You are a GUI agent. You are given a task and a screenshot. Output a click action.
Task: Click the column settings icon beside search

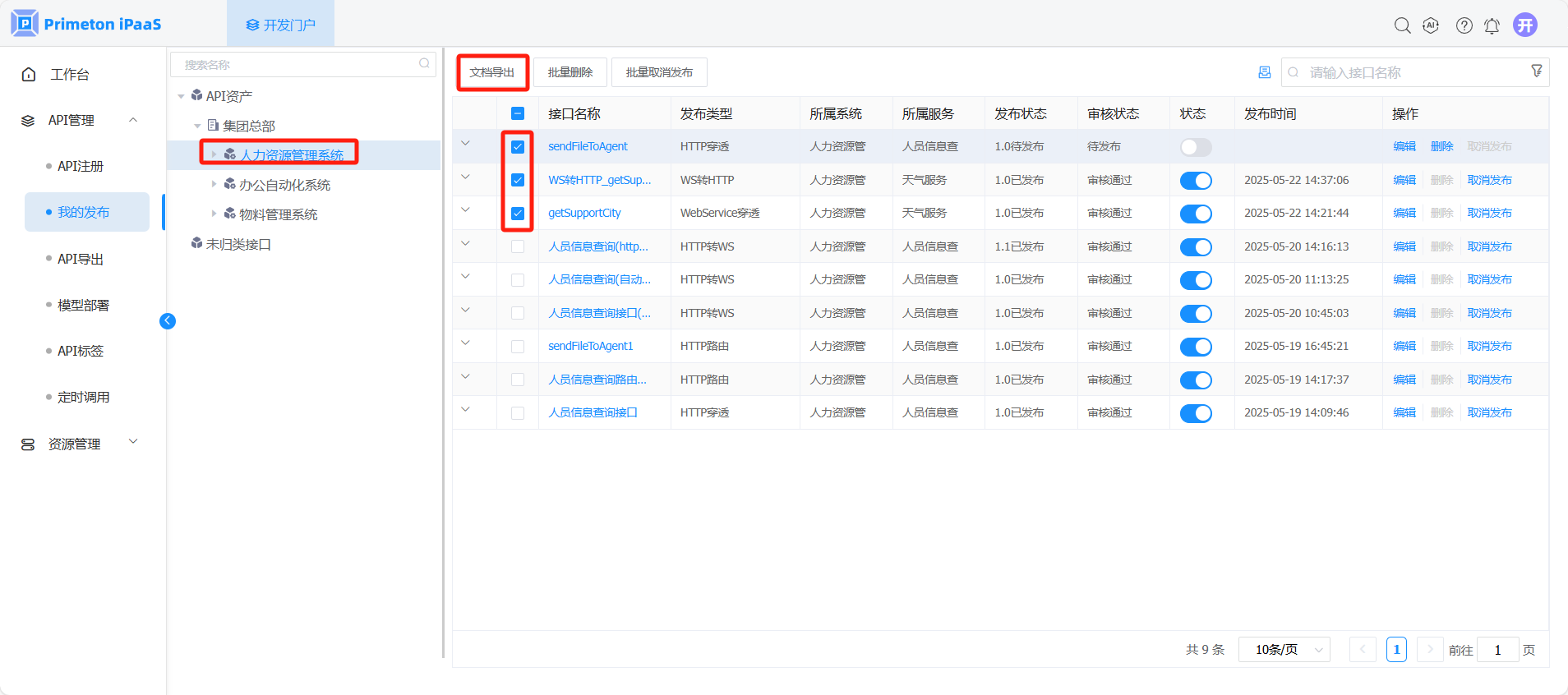pos(1264,72)
